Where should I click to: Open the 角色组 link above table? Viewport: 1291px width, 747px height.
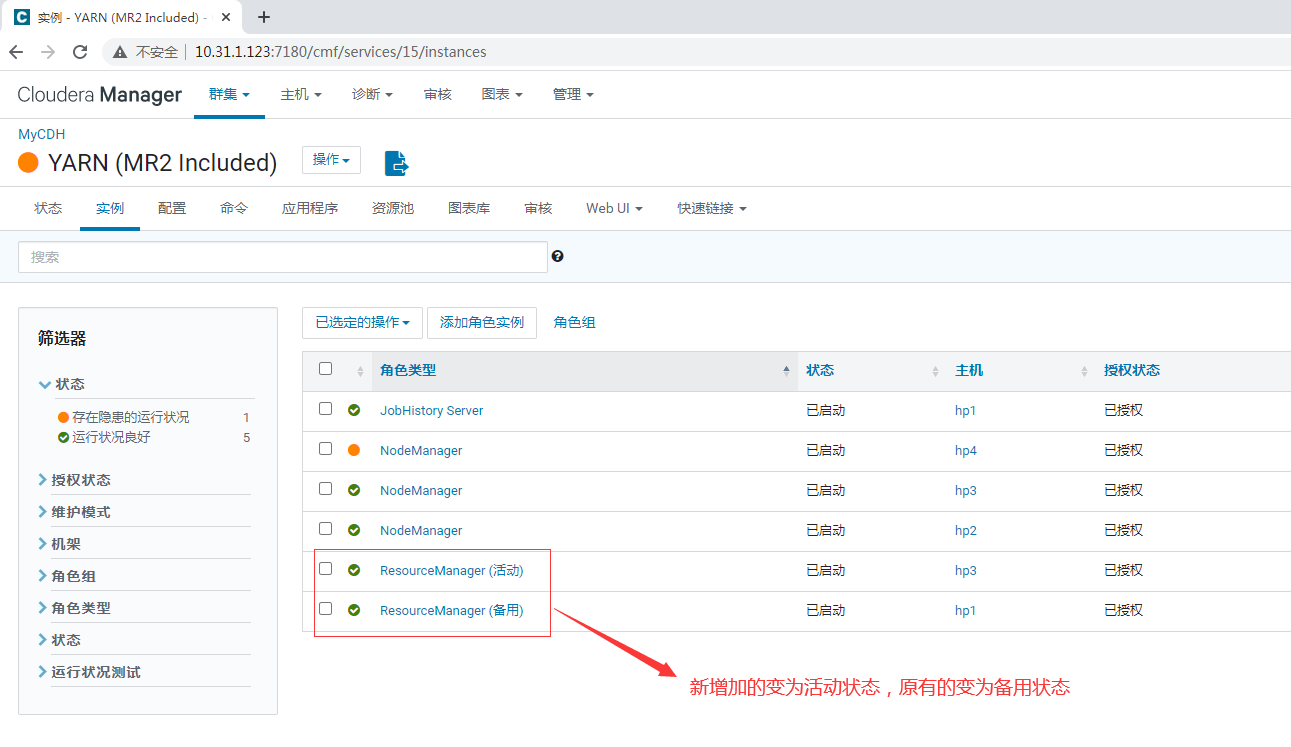click(575, 322)
